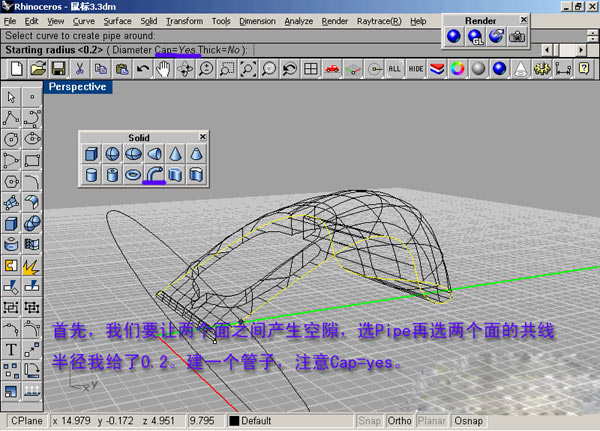Open a file with folder icon

38,69
